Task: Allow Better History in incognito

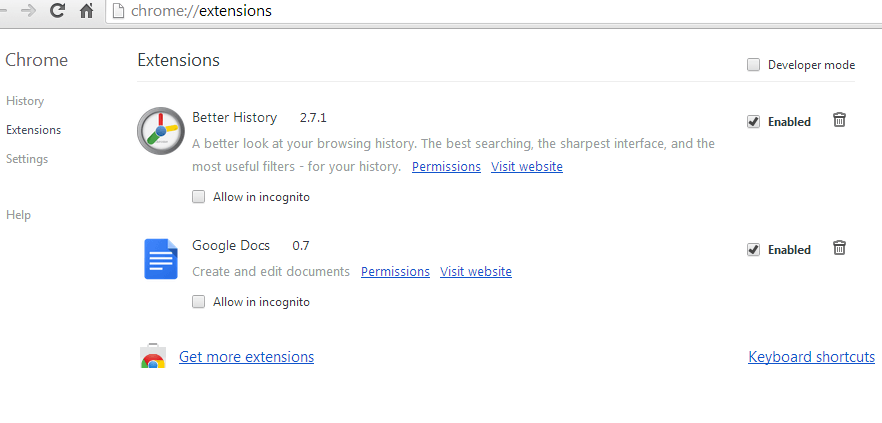Action: click(199, 196)
